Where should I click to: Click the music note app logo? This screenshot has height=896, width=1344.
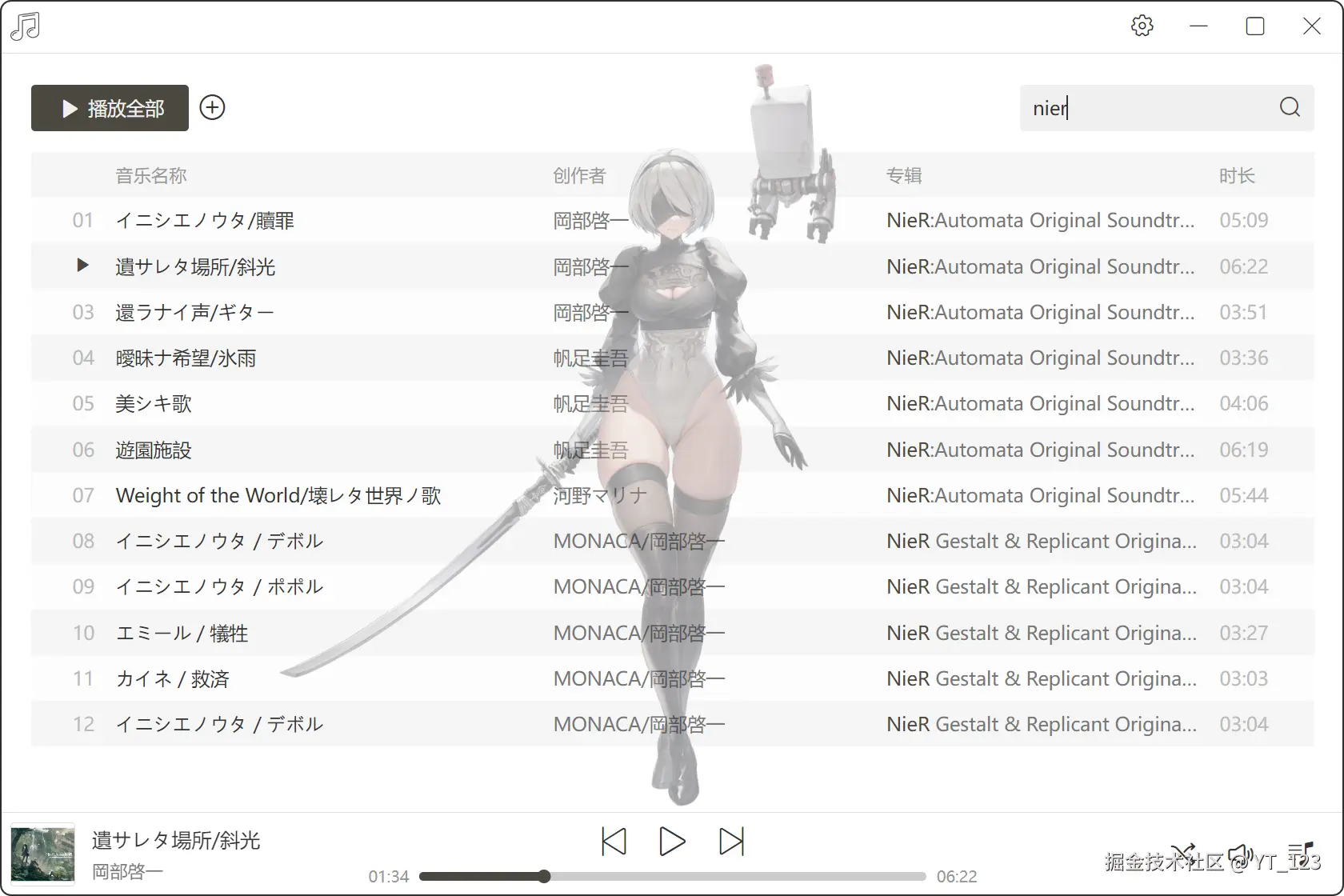(x=25, y=26)
